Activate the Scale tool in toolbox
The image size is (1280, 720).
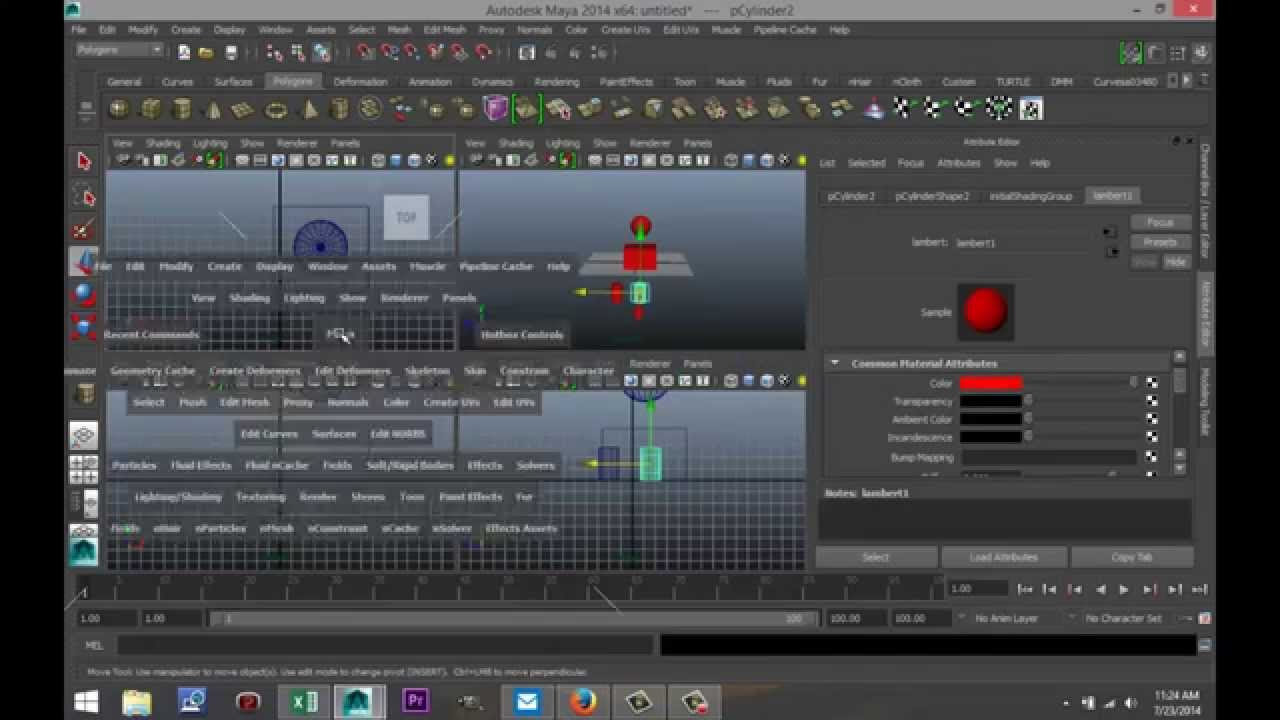[84, 327]
